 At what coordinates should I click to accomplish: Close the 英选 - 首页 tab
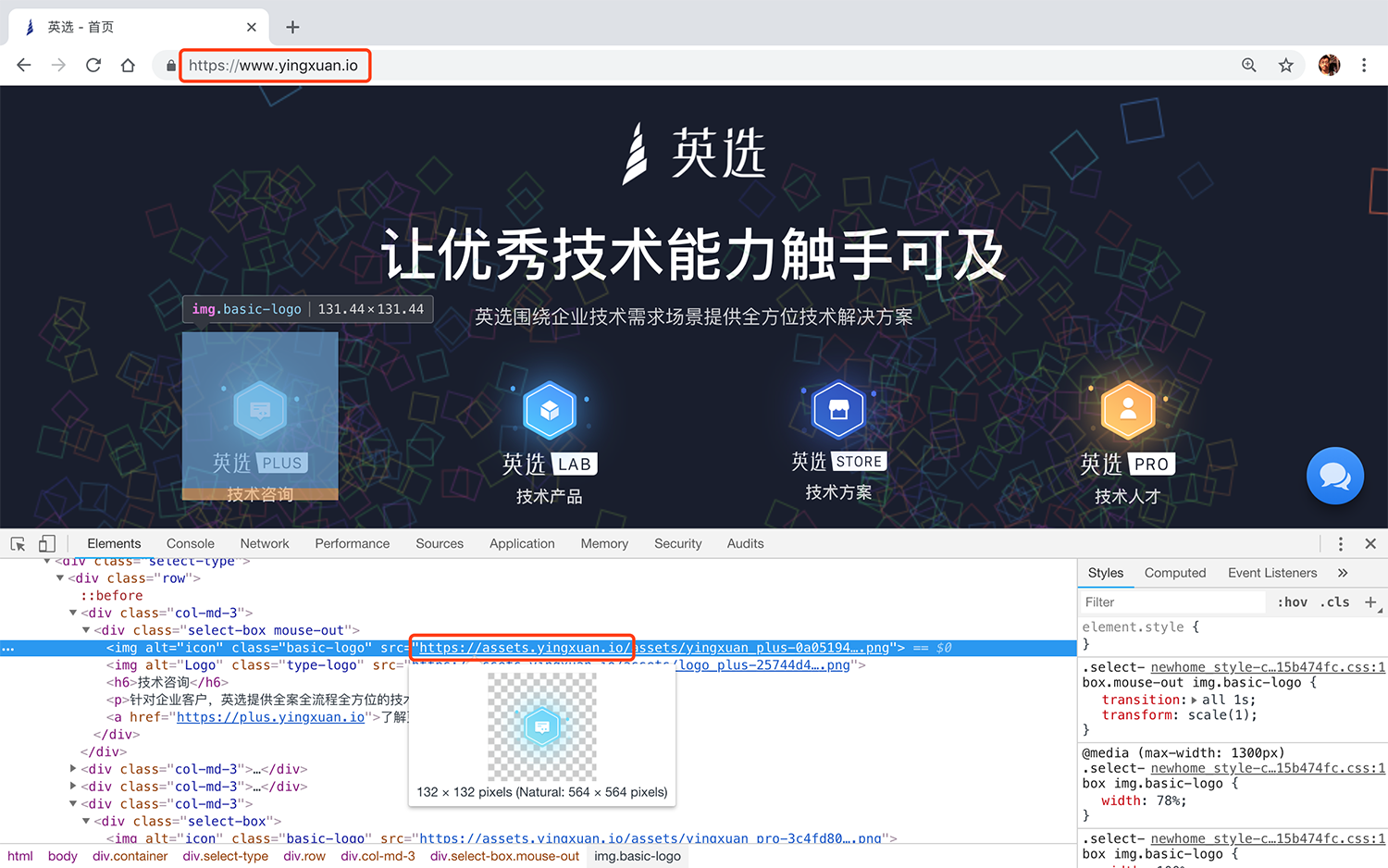(252, 27)
